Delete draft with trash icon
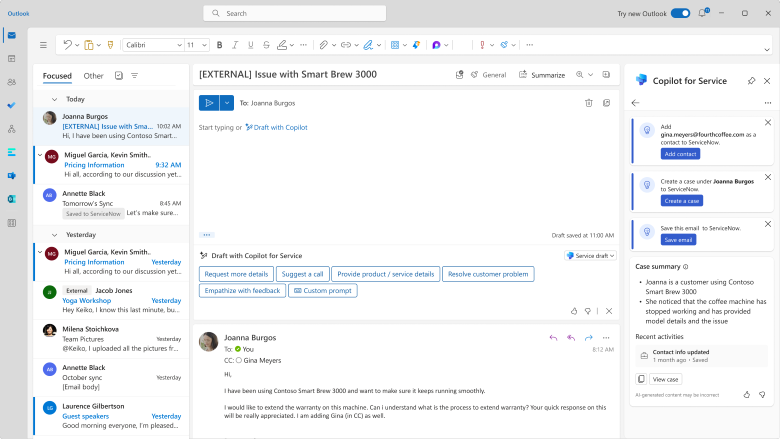The width and height of the screenshot is (780, 439). (588, 103)
